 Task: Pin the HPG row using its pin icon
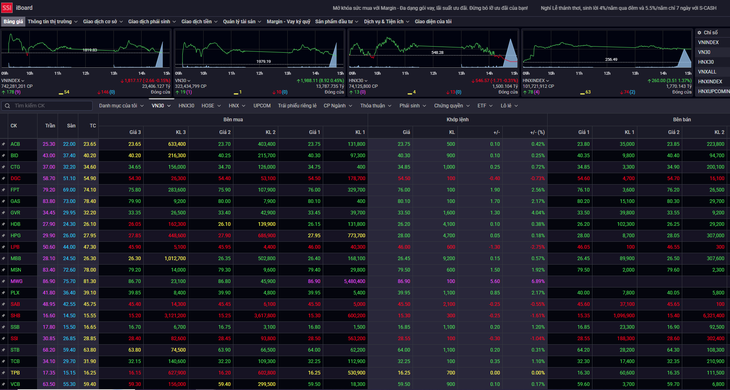(x=4, y=235)
